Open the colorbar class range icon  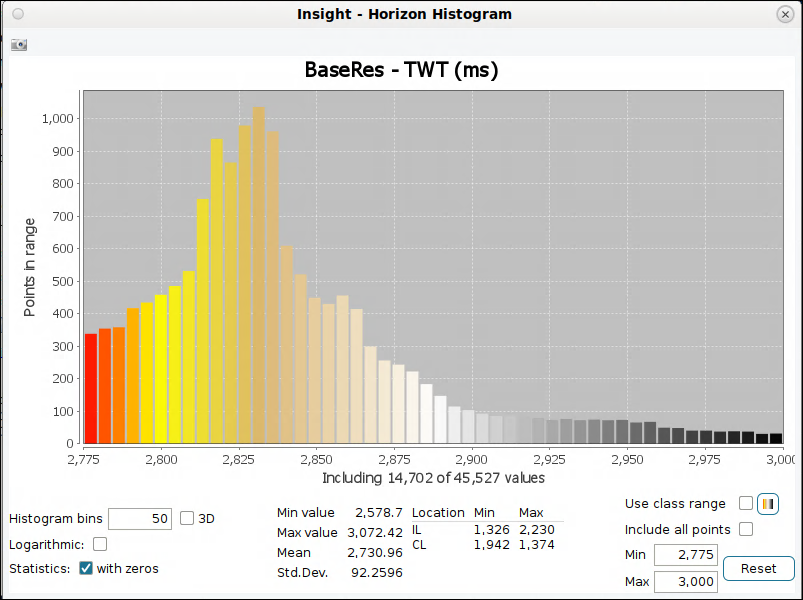[768, 504]
